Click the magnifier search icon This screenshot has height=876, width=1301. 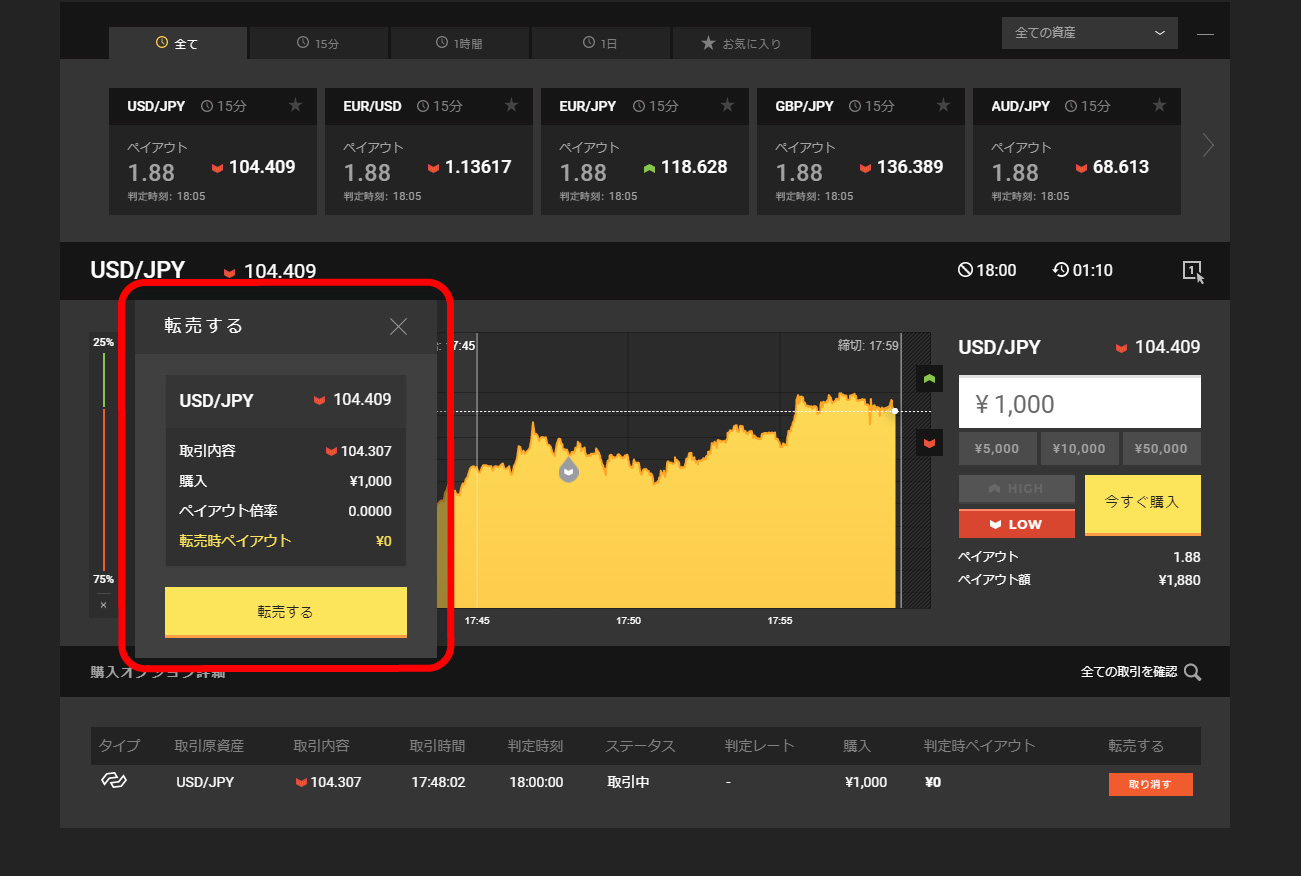point(1192,672)
